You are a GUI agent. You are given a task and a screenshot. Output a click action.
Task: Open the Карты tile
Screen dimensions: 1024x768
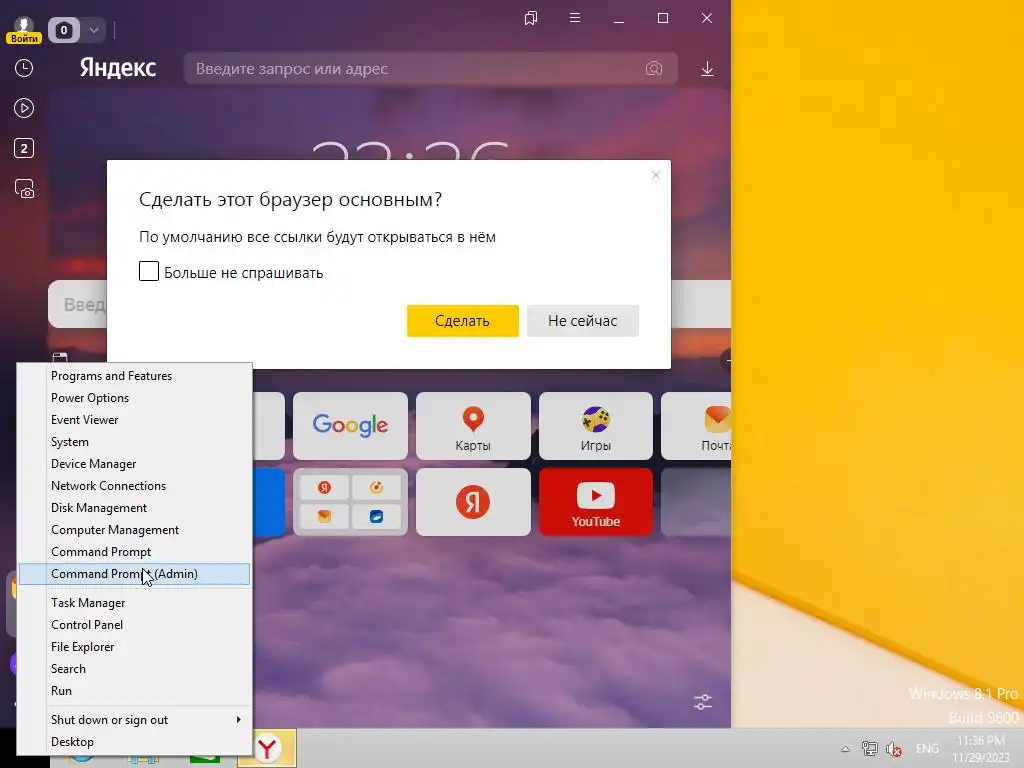(473, 426)
